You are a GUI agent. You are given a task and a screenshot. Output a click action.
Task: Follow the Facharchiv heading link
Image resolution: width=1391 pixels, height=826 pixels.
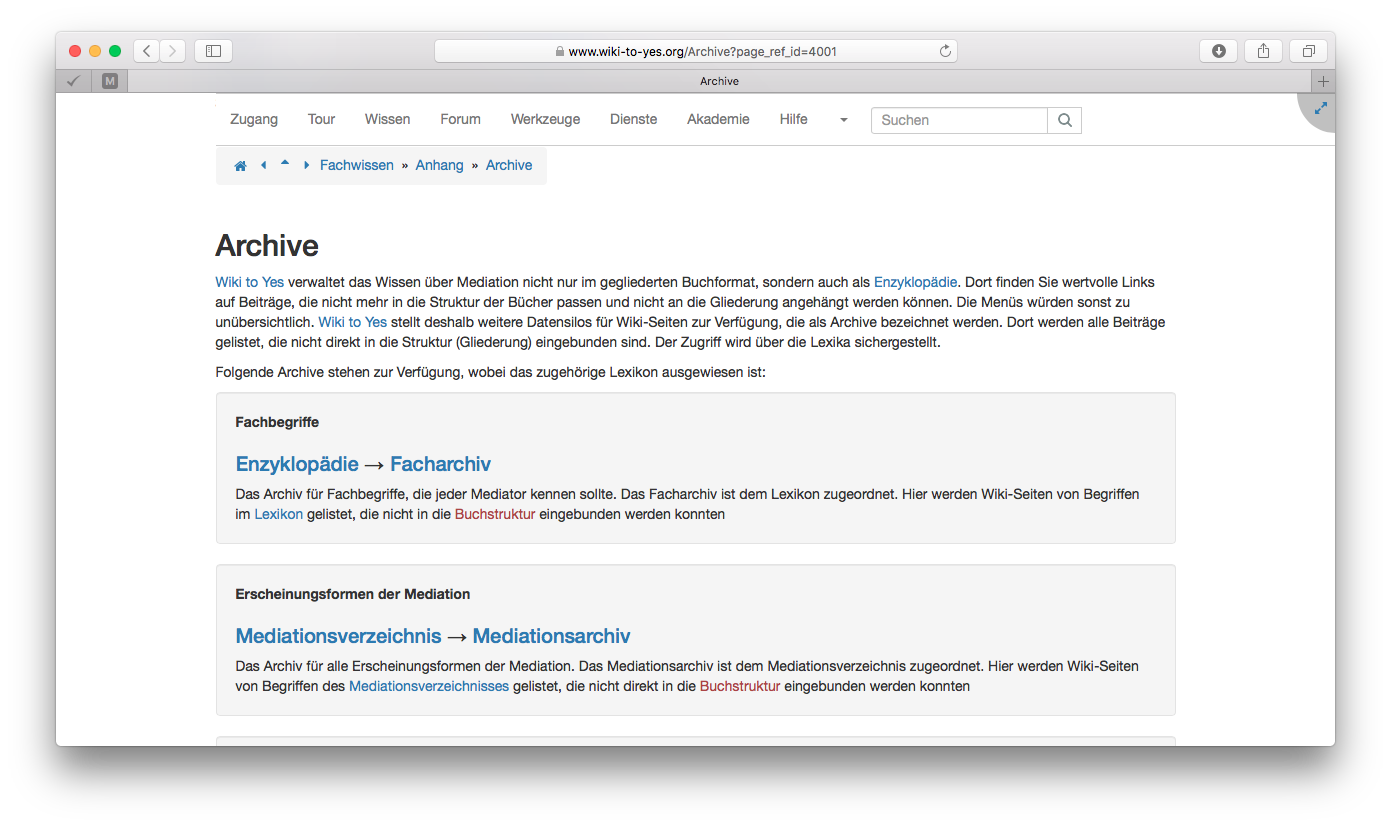click(x=440, y=464)
